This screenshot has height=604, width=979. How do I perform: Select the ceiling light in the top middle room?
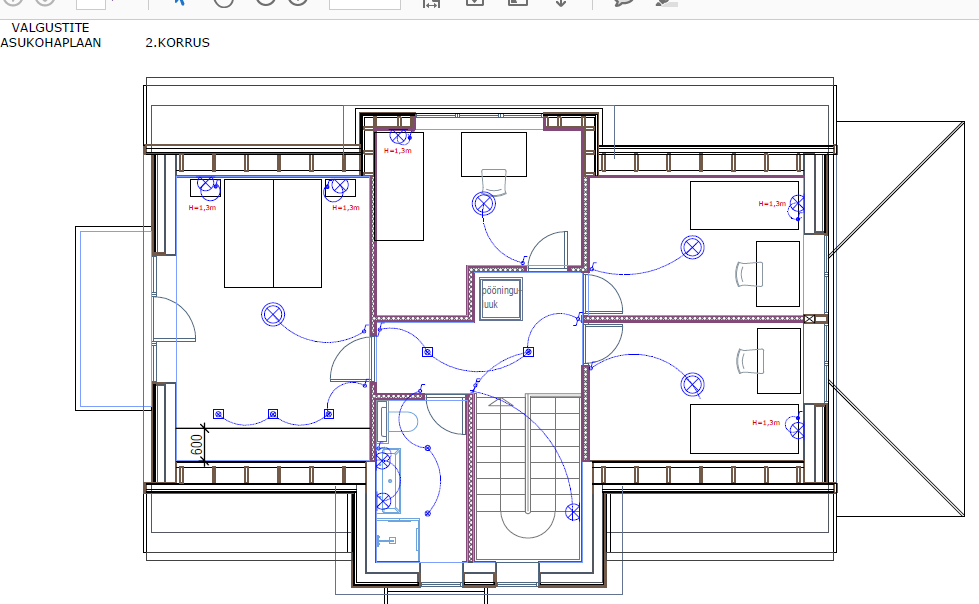pos(484,204)
